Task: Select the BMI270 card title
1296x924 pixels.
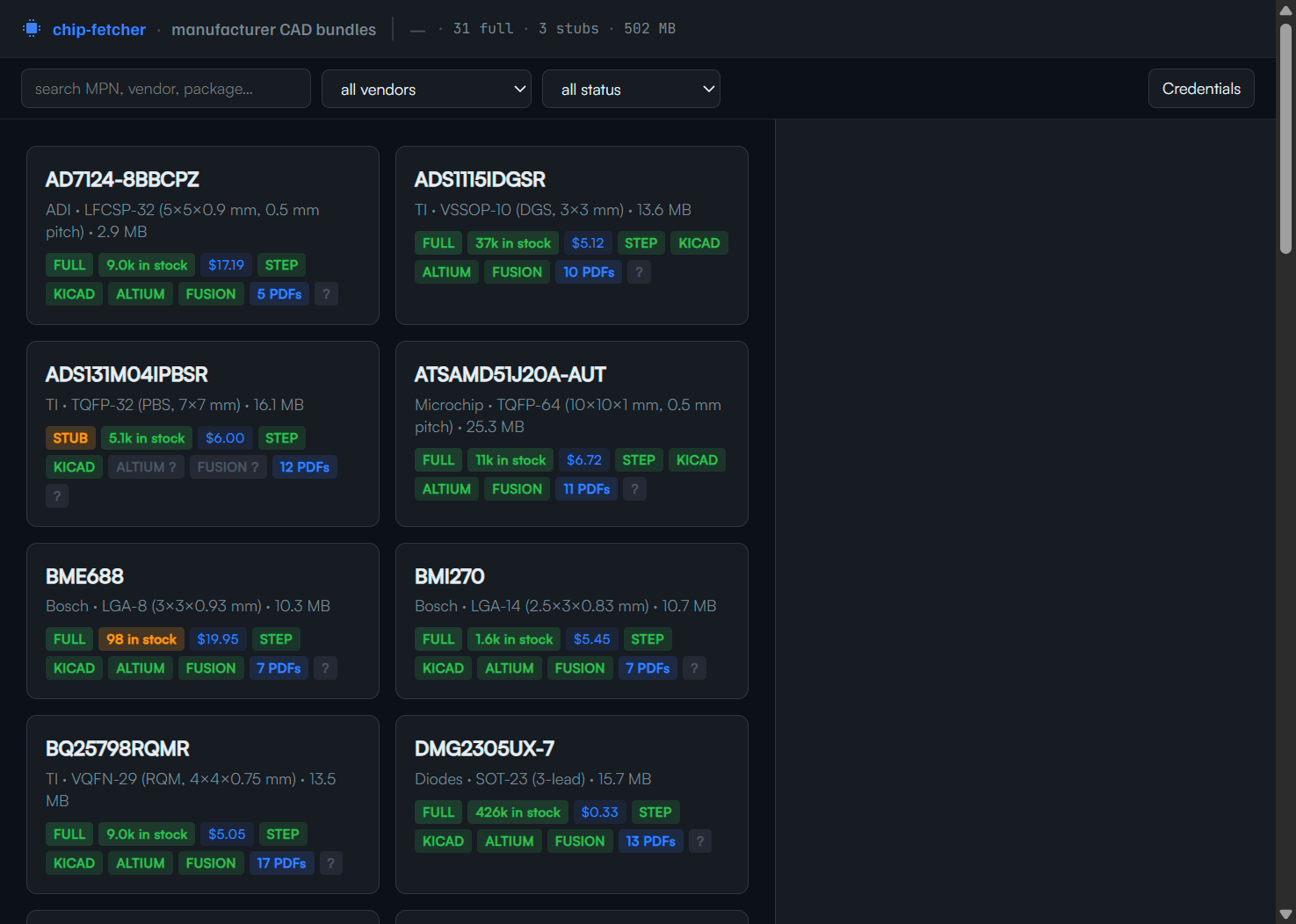Action: tap(449, 576)
